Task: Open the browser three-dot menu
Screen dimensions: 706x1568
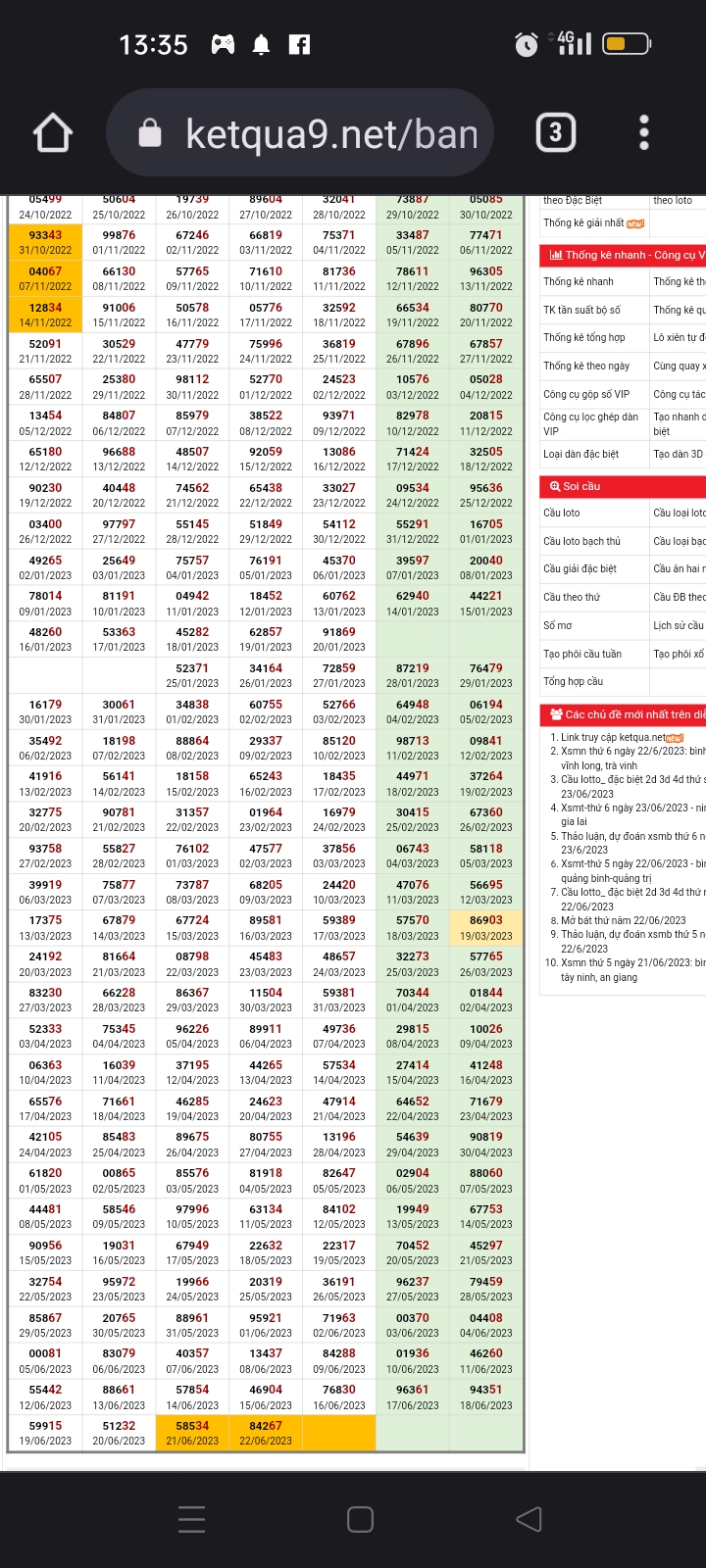Action: 644,132
